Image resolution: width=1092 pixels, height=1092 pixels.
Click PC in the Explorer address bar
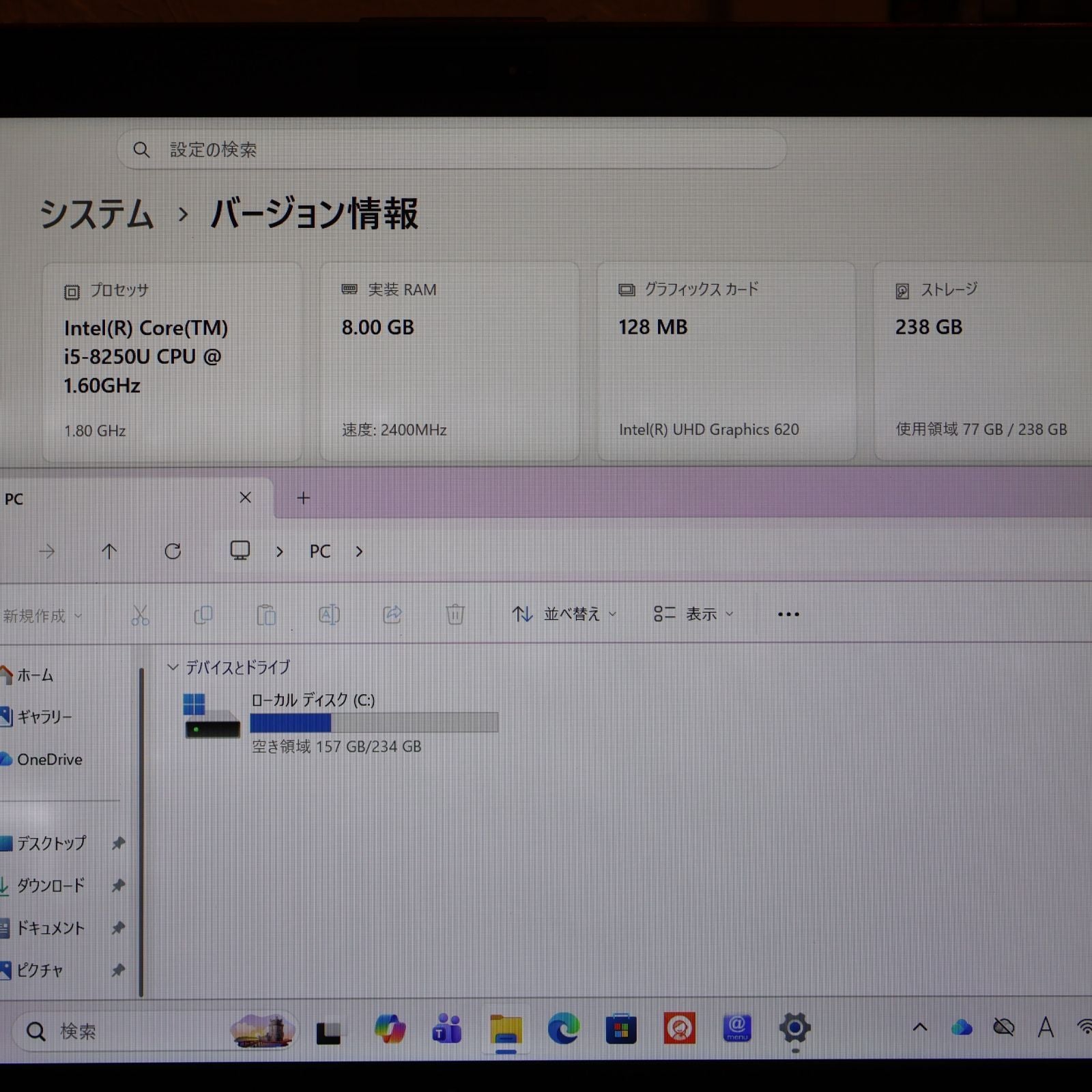pyautogui.click(x=320, y=551)
